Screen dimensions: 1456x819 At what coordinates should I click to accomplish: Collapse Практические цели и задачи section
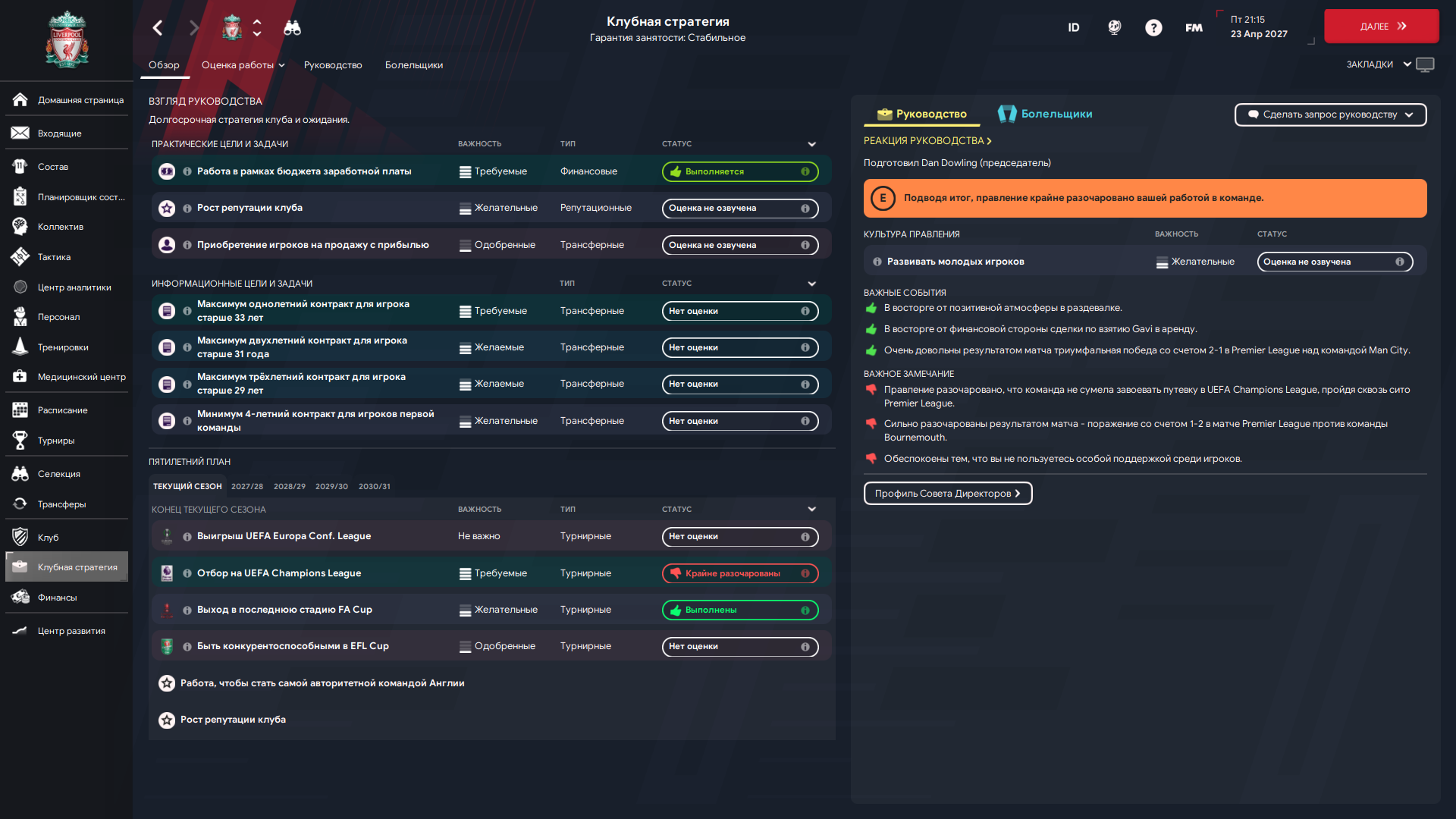coord(811,144)
